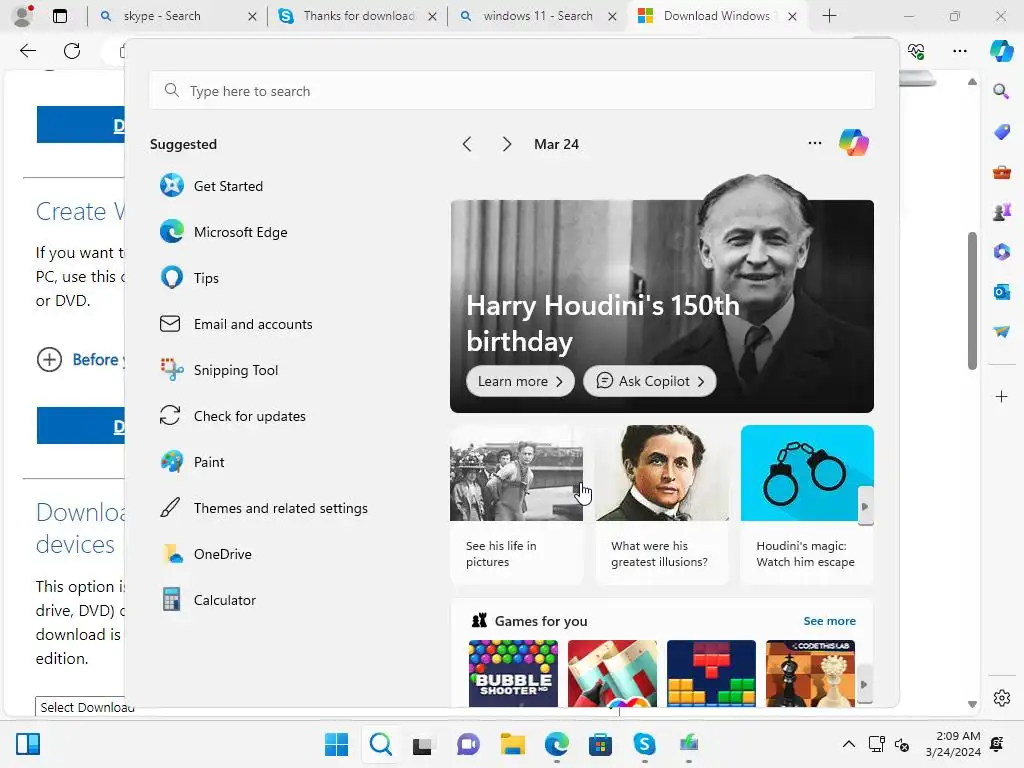Open What were his greatest illusions card
This screenshot has width=1024, height=768.
coord(662,505)
